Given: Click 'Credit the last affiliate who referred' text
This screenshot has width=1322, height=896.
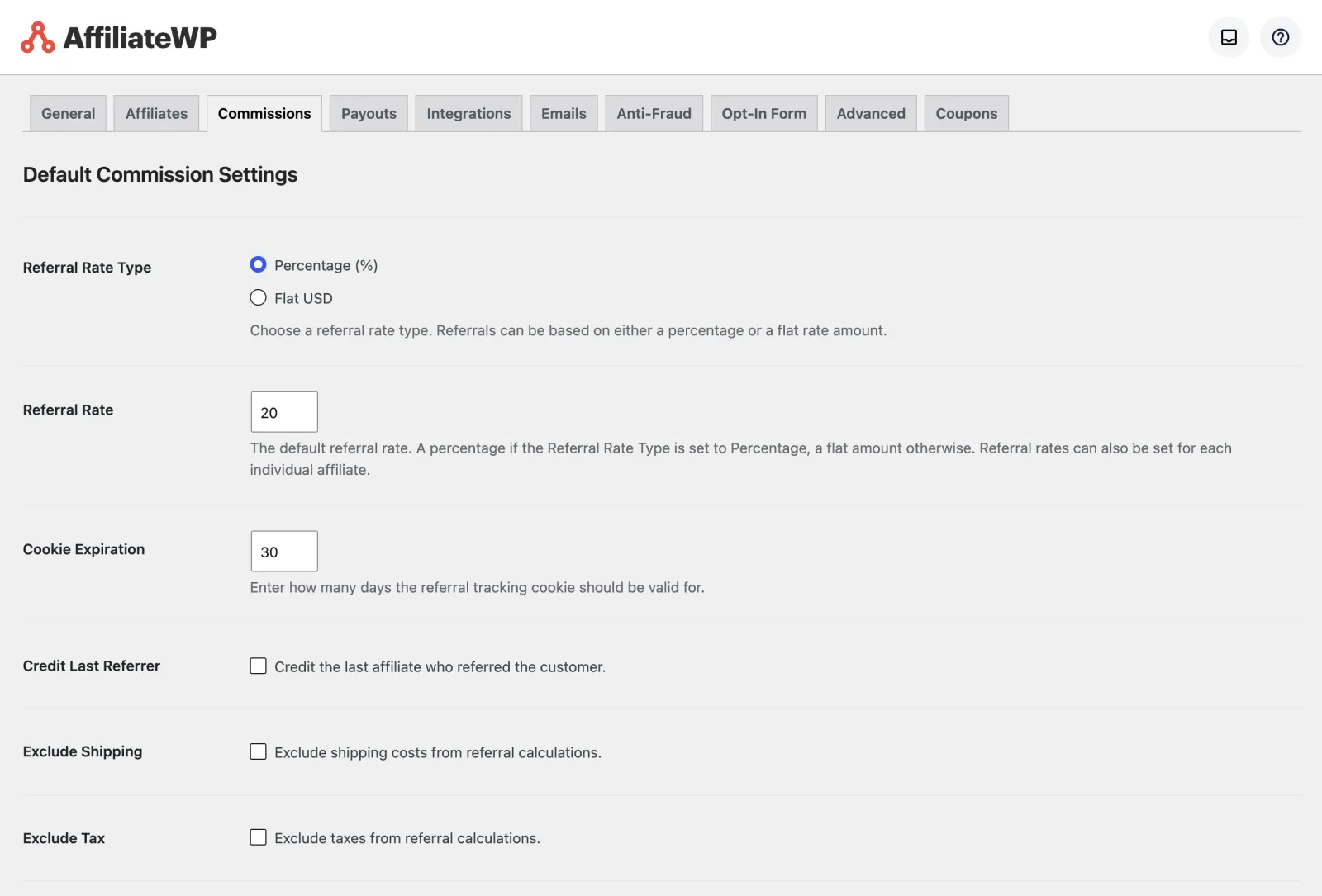Looking at the screenshot, I should tap(392, 666).
